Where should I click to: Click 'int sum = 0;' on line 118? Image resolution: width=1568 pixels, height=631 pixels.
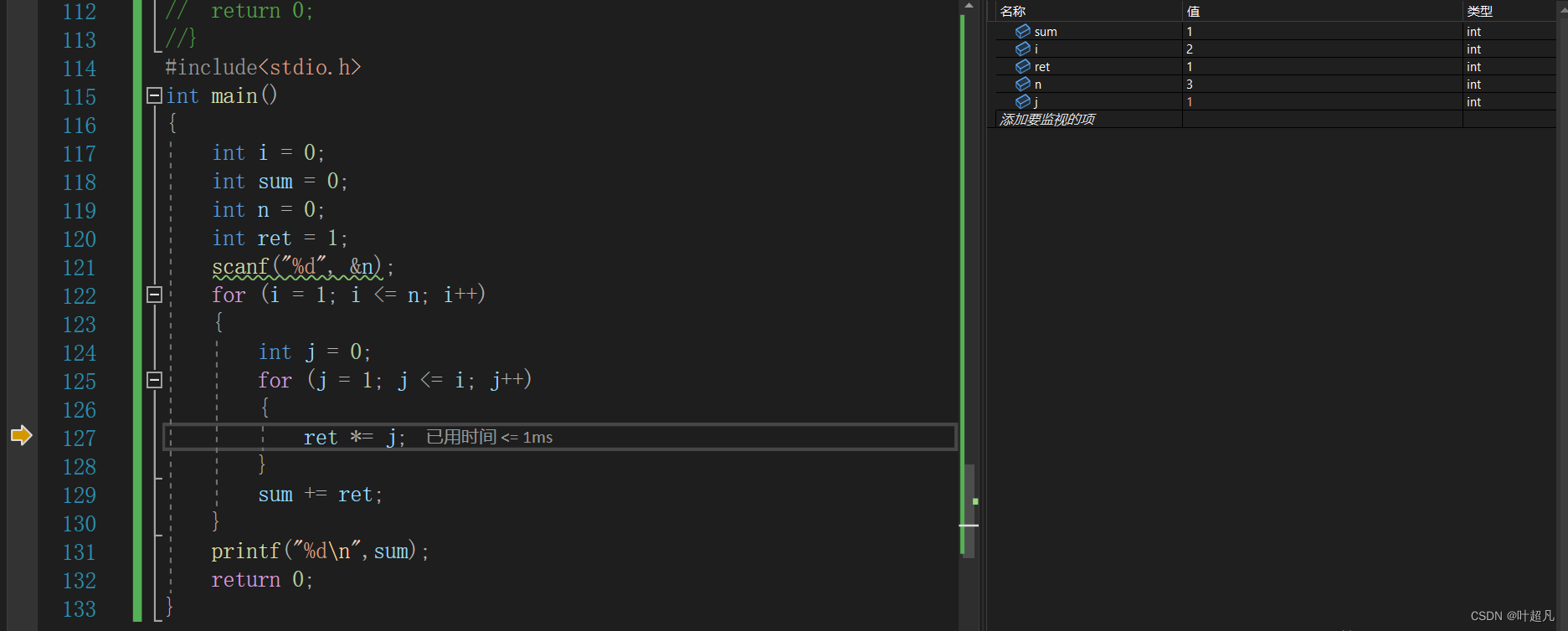280,182
